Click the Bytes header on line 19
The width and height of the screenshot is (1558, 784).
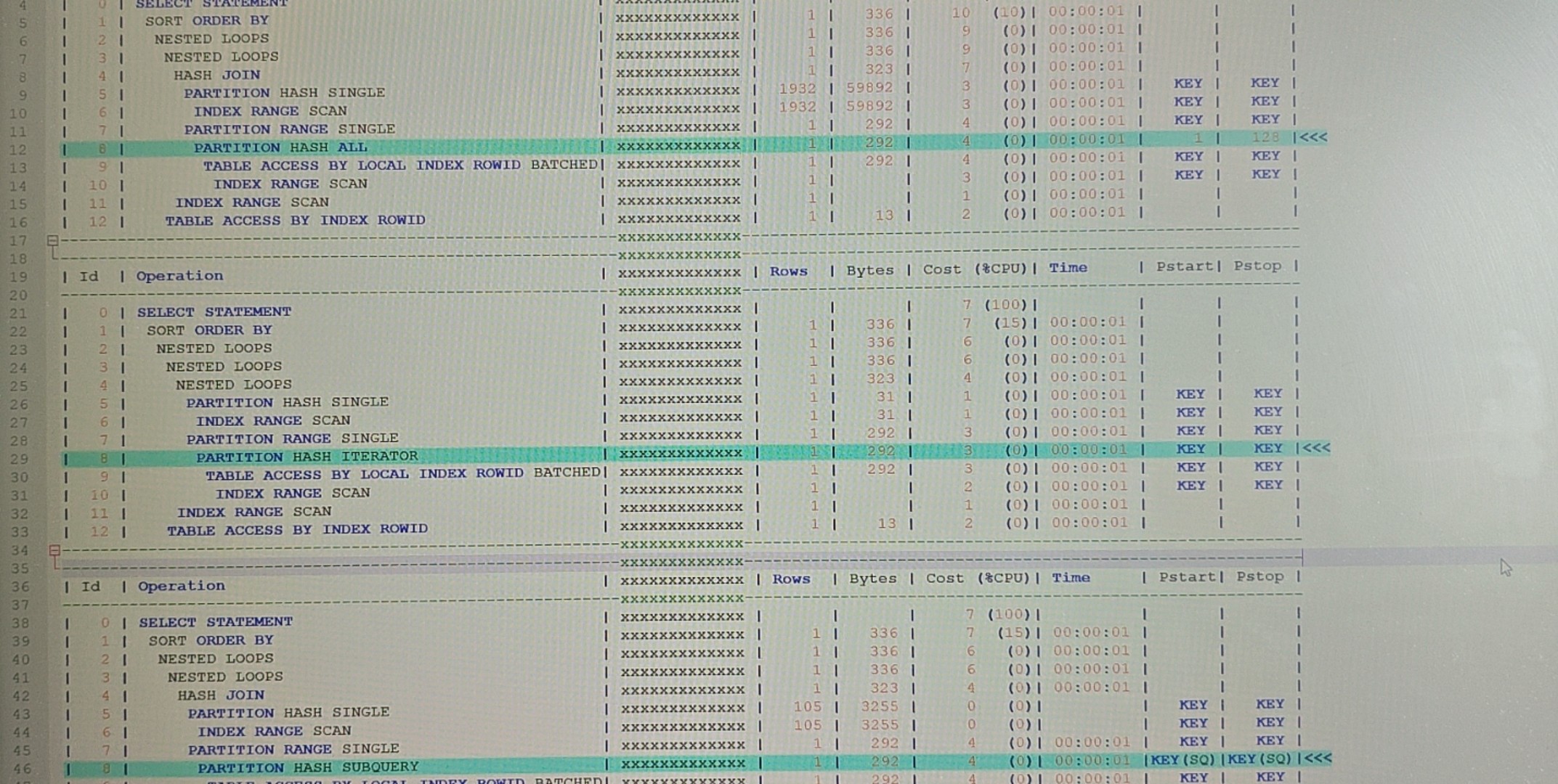coord(869,270)
